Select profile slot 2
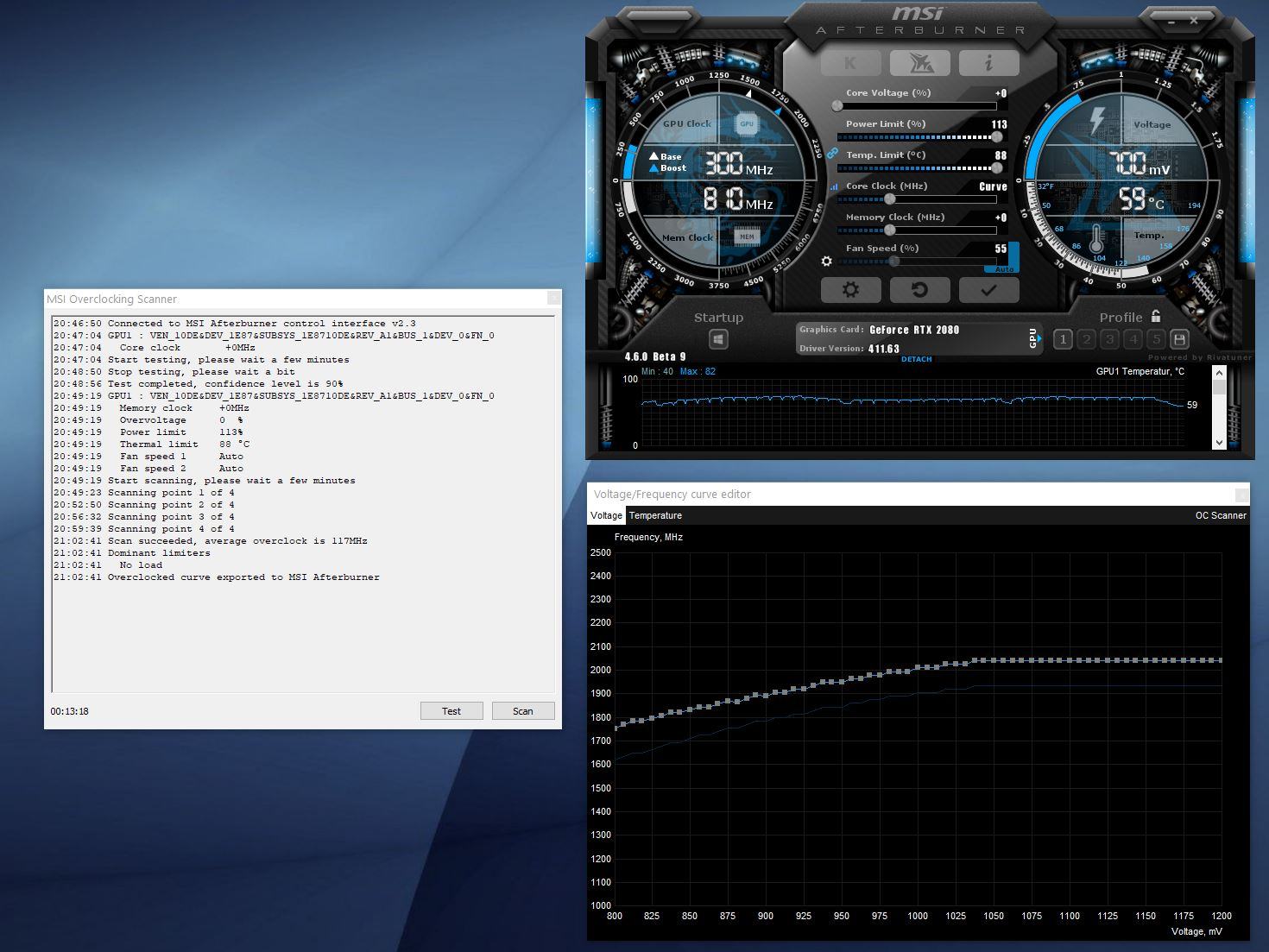This screenshot has width=1269, height=952. [x=1086, y=339]
